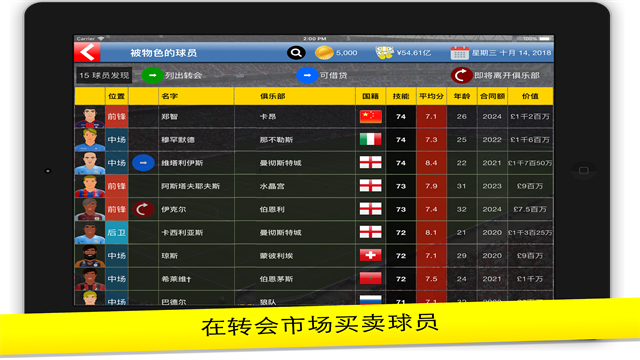
Task: Tap the gold coin icon
Action: tap(324, 53)
